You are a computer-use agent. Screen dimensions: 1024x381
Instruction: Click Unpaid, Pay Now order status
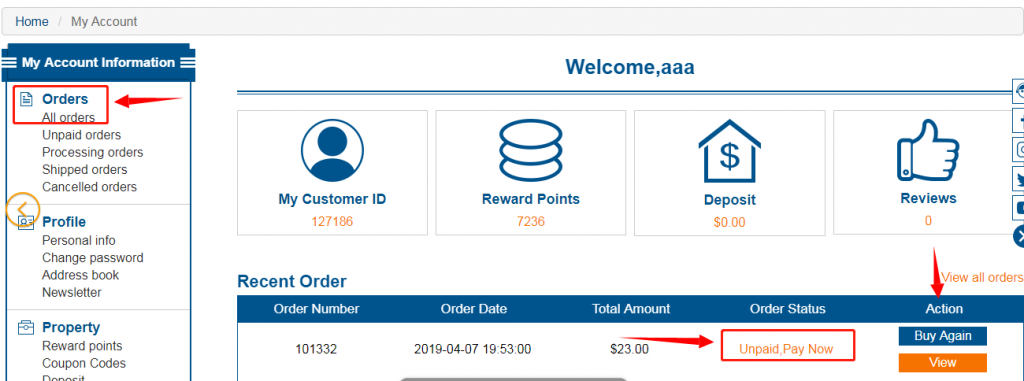pos(786,349)
